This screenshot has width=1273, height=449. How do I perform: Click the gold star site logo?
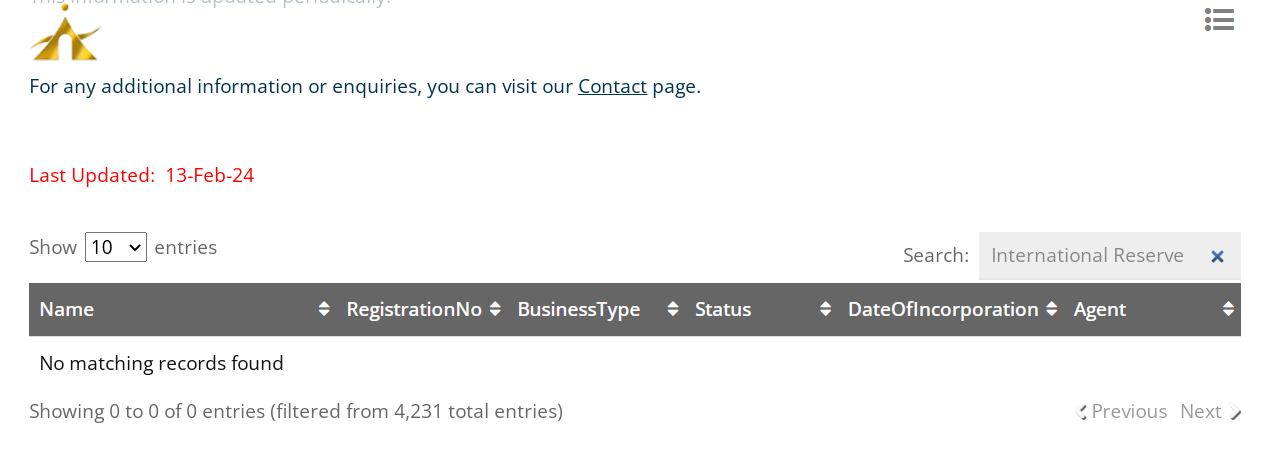pos(66,33)
